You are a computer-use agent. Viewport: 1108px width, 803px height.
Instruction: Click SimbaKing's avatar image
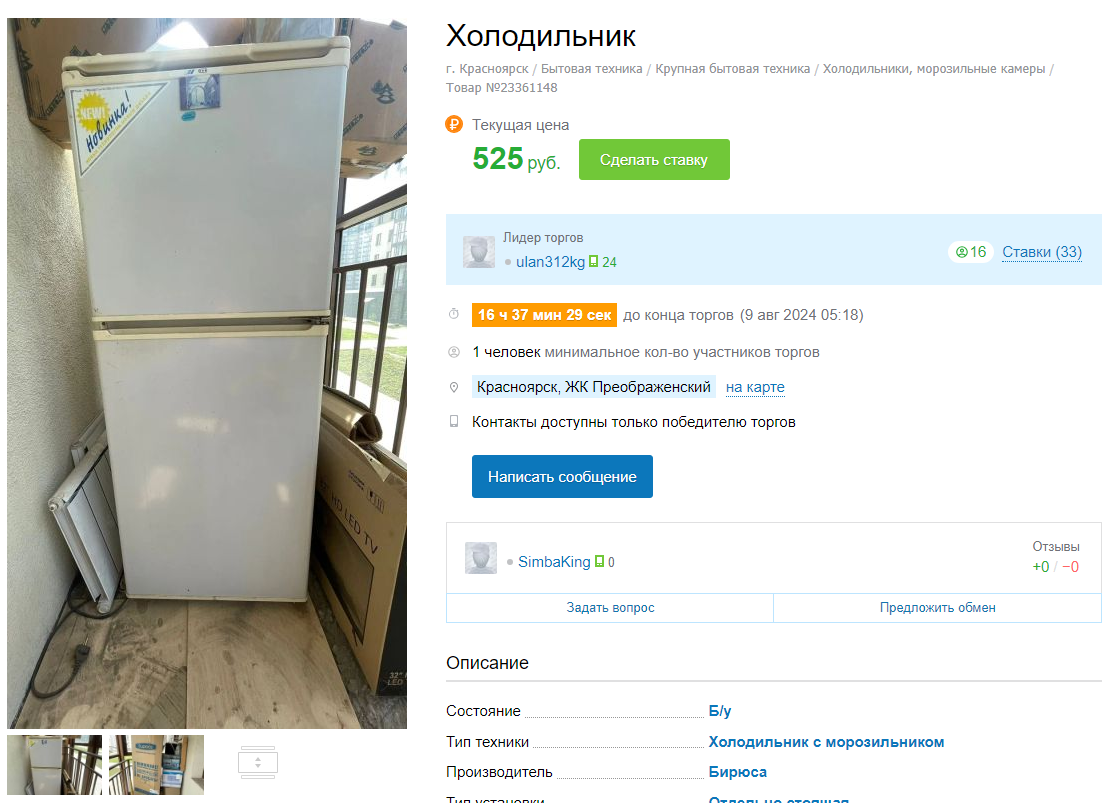point(481,558)
